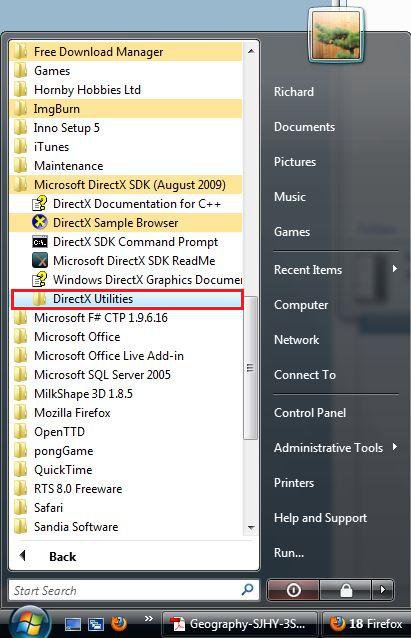Open Richard's user folder
The width and height of the screenshot is (411, 638).
tap(294, 92)
